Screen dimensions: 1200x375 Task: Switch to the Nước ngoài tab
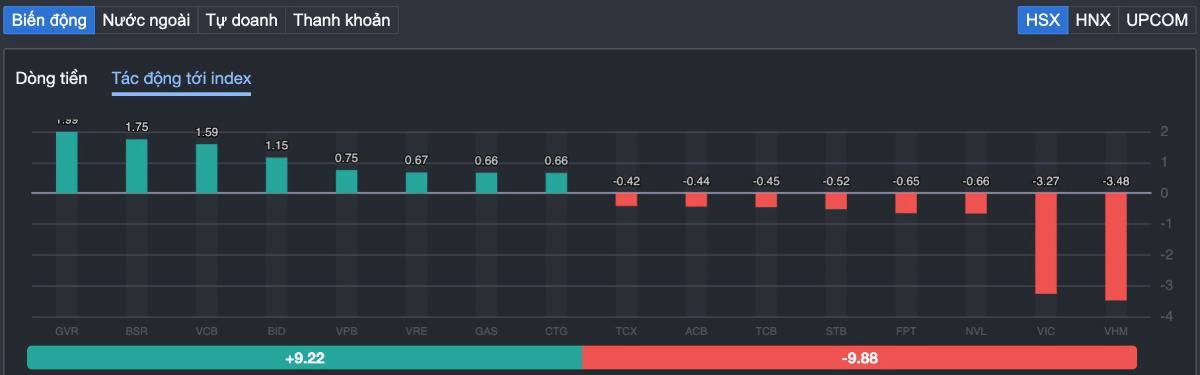pyautogui.click(x=146, y=20)
